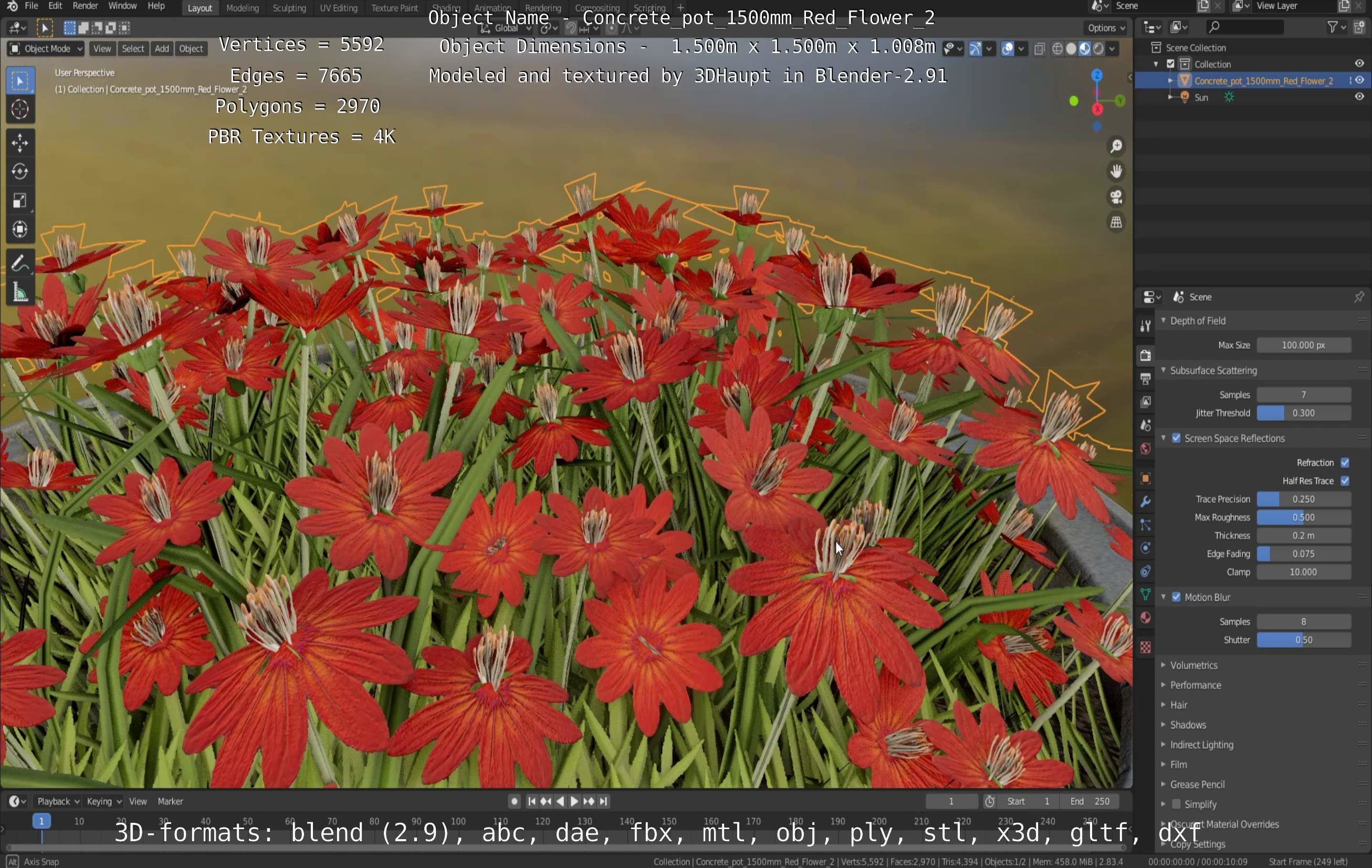Pick the Transform tool

20,229
